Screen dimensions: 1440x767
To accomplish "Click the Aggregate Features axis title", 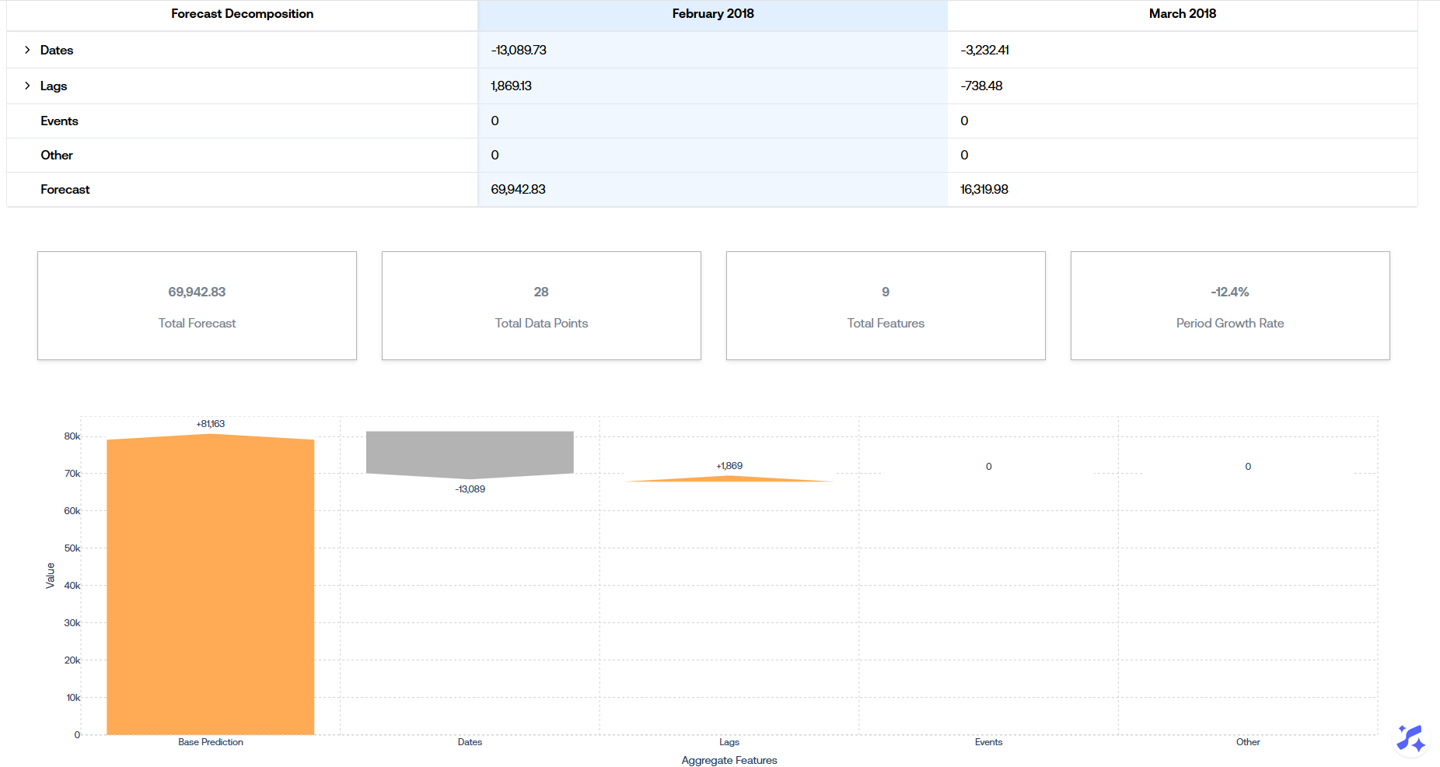I will click(729, 760).
